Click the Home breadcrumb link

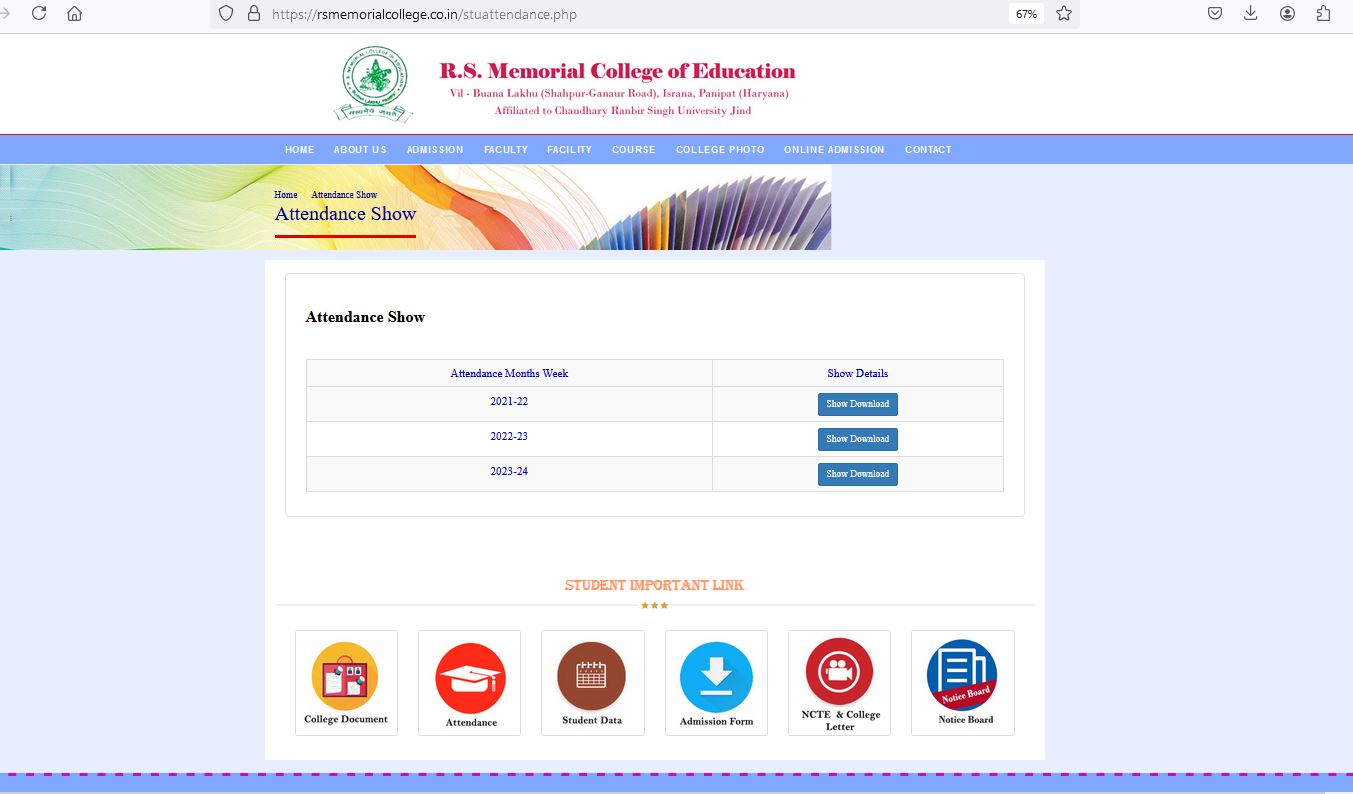point(286,195)
